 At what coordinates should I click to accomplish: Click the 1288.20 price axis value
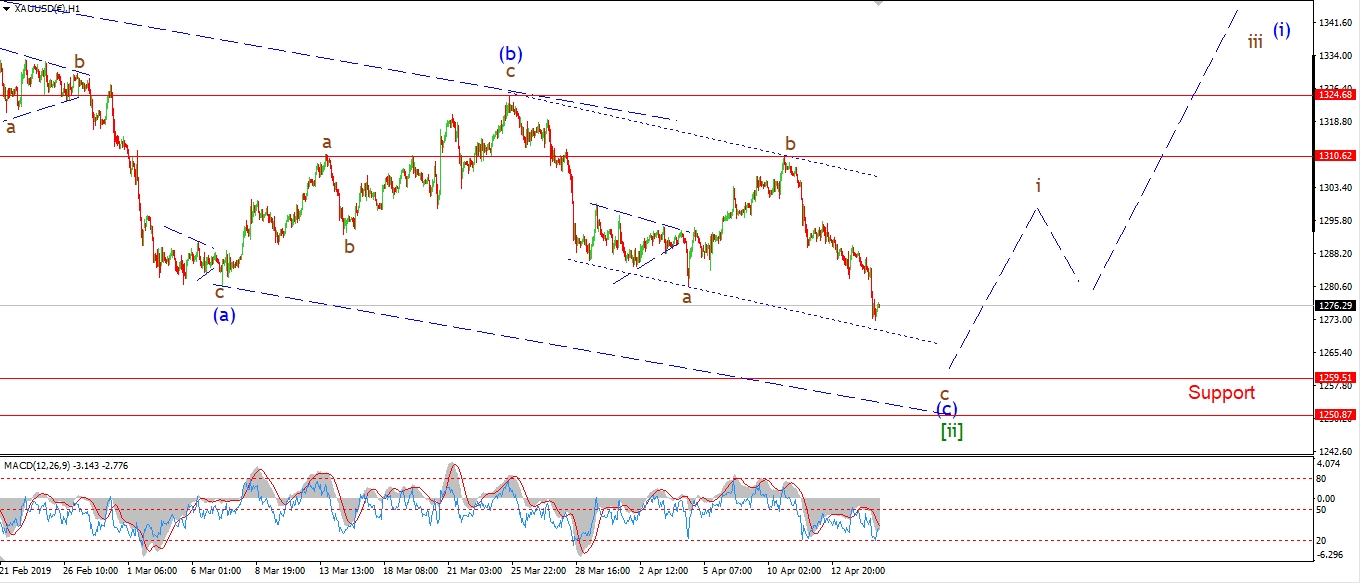tap(1336, 254)
